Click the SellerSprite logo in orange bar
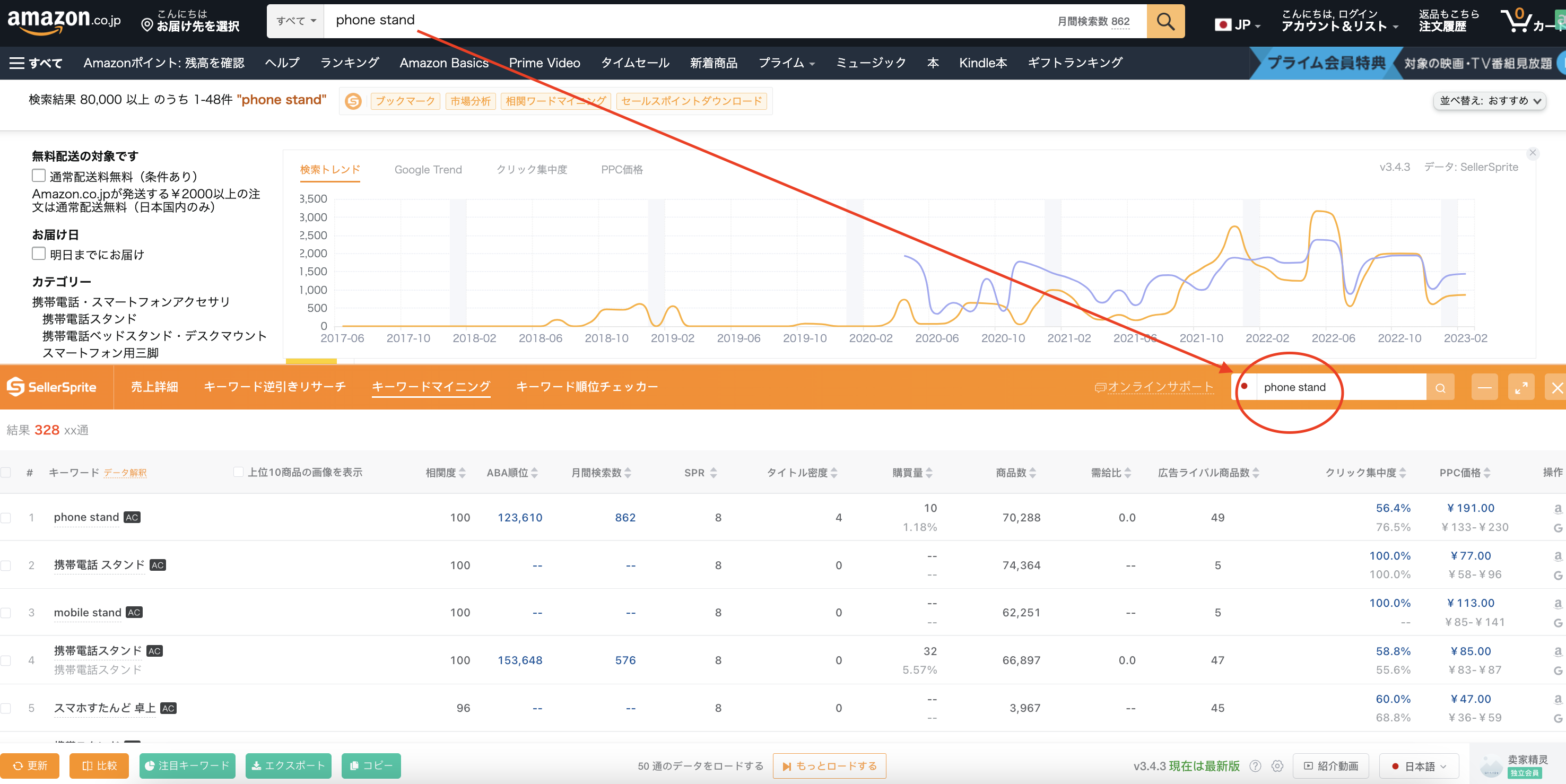This screenshot has width=1566, height=784. [51, 387]
